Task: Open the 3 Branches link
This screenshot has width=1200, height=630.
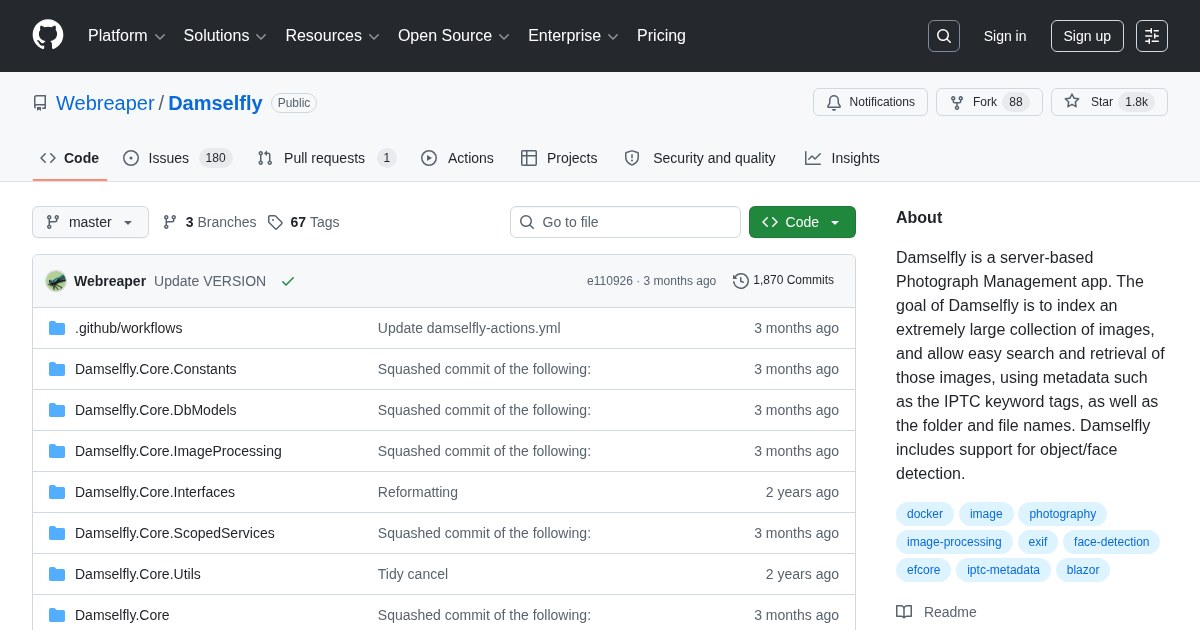Action: click(x=209, y=222)
